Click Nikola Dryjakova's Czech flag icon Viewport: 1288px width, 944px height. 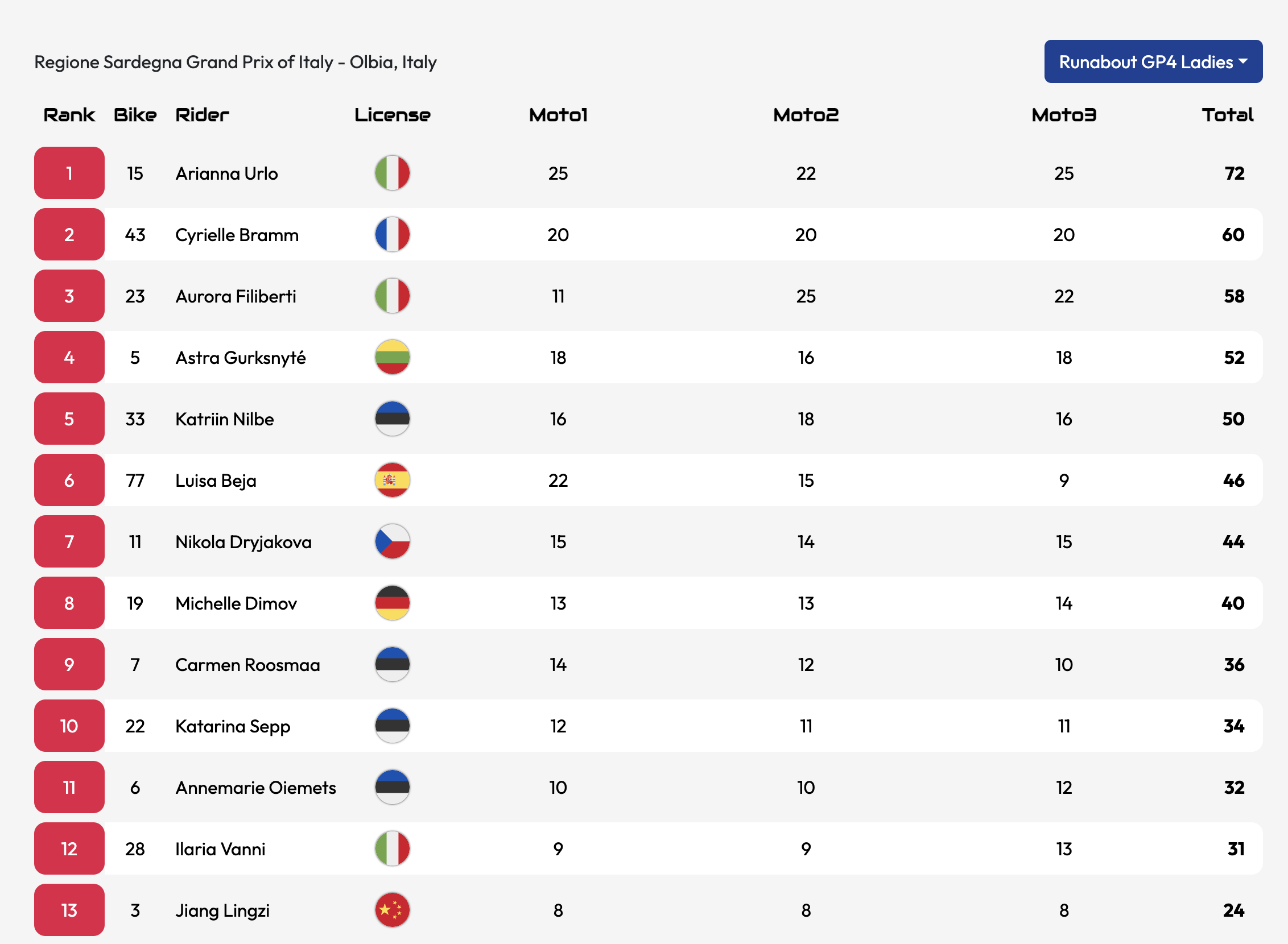click(392, 542)
